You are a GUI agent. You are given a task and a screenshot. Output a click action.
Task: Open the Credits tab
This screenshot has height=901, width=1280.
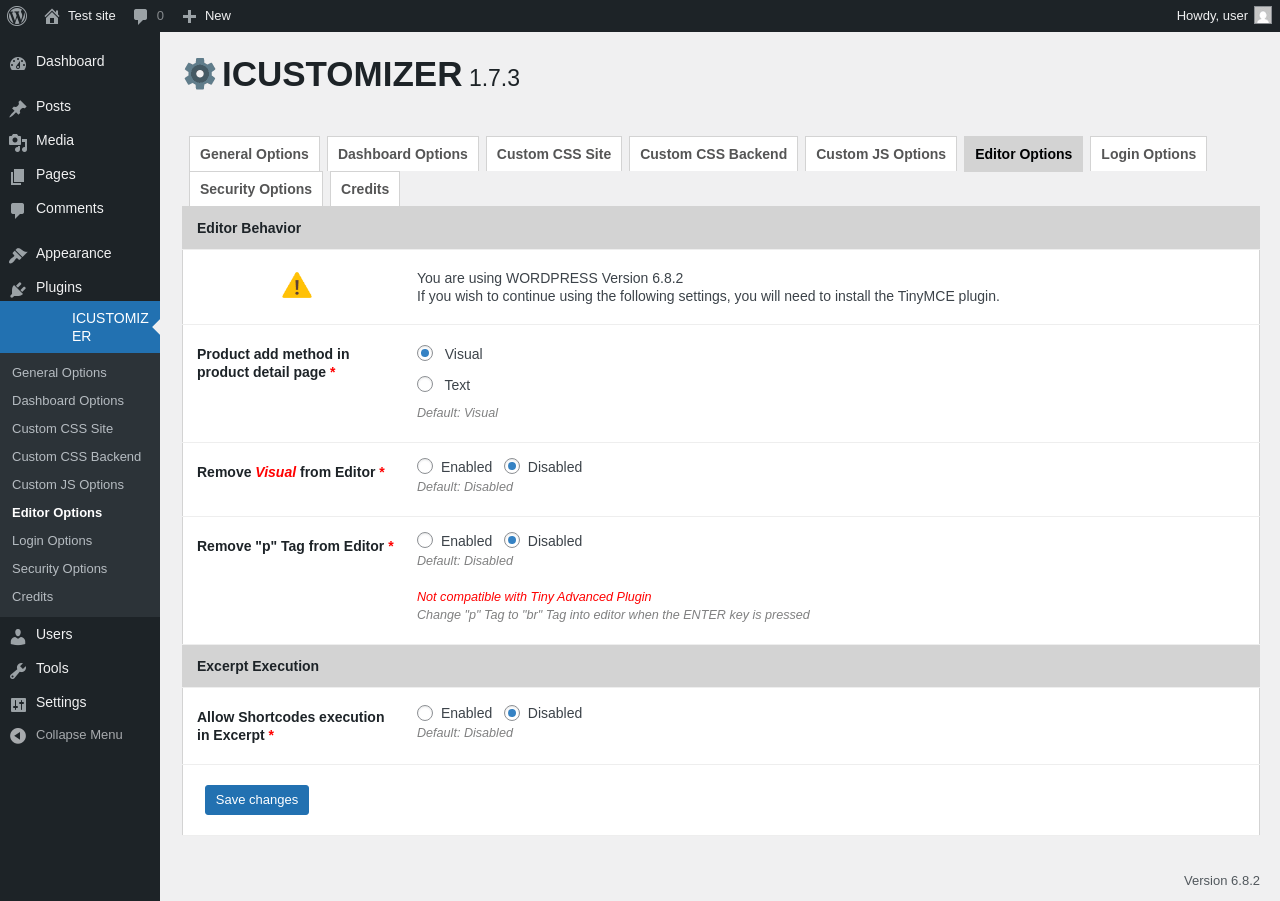coord(365,189)
